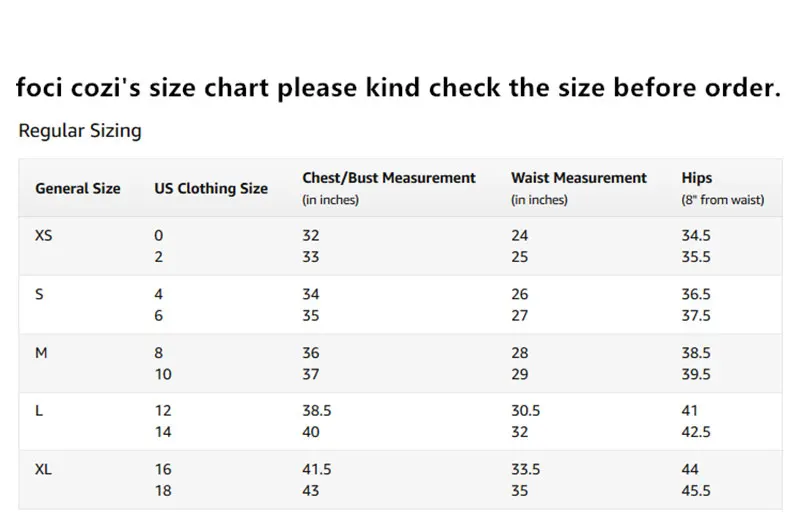800x532 pixels.
Task: Click the Waist Measurement column header
Action: [579, 178]
